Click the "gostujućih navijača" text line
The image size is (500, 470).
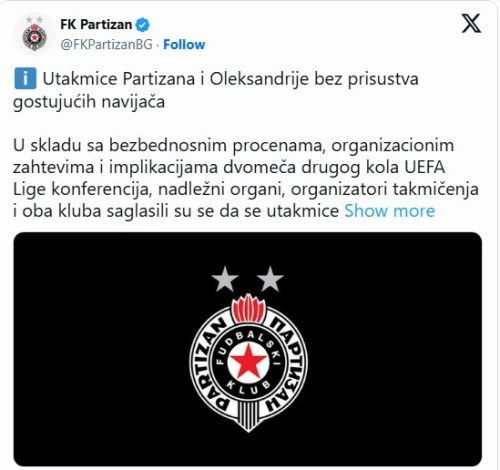point(89,101)
